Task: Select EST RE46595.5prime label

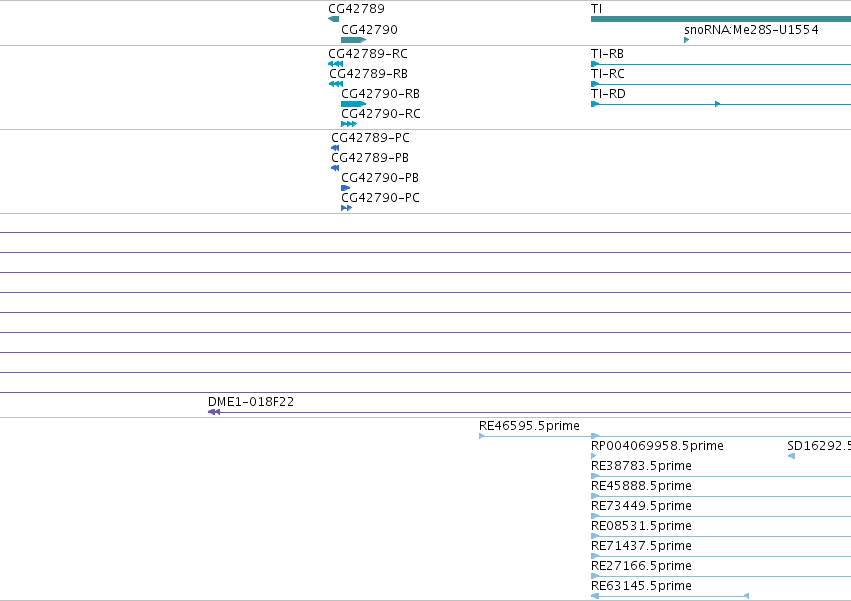Action: tap(529, 426)
